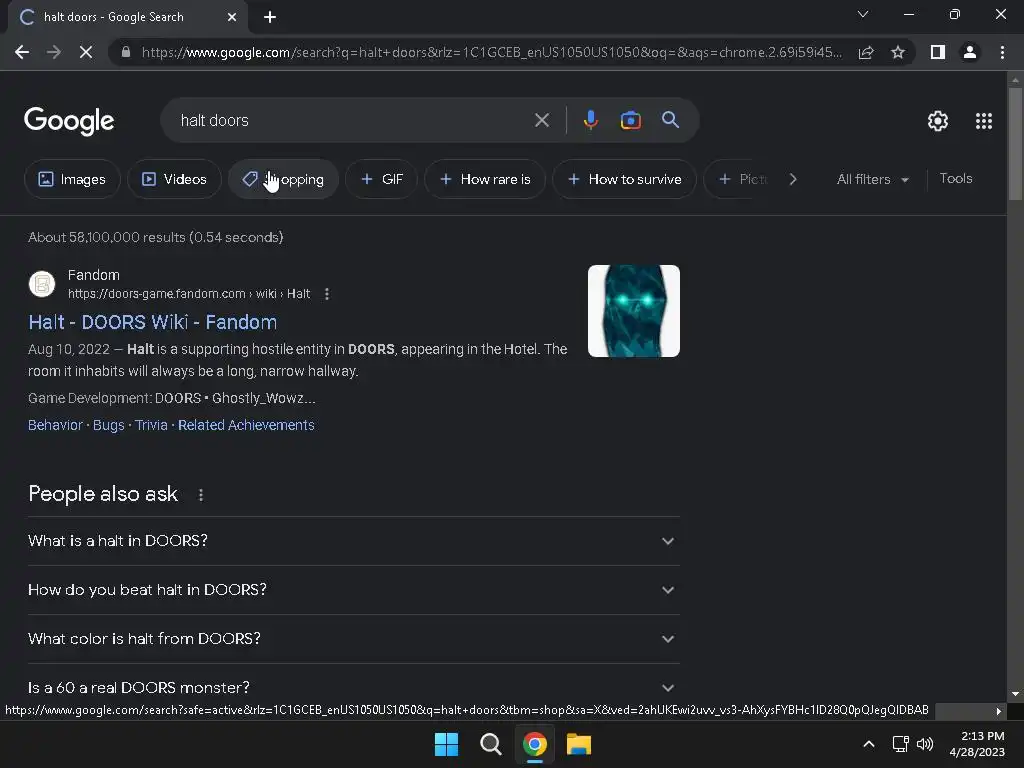
Task: Click the Chrome taskbar icon
Action: click(x=535, y=744)
